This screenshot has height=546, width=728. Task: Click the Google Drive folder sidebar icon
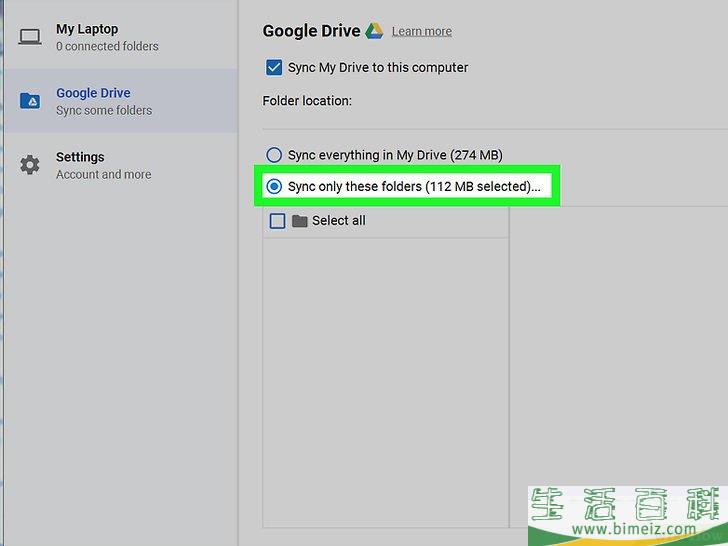click(x=30, y=100)
